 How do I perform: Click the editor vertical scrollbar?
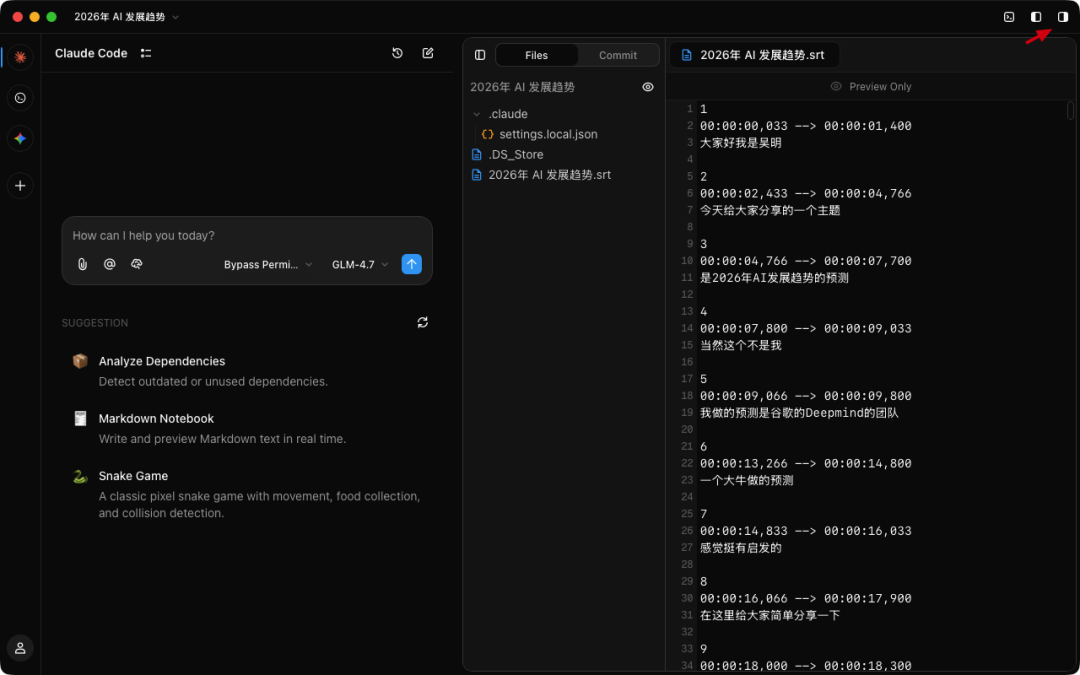coord(1070,110)
